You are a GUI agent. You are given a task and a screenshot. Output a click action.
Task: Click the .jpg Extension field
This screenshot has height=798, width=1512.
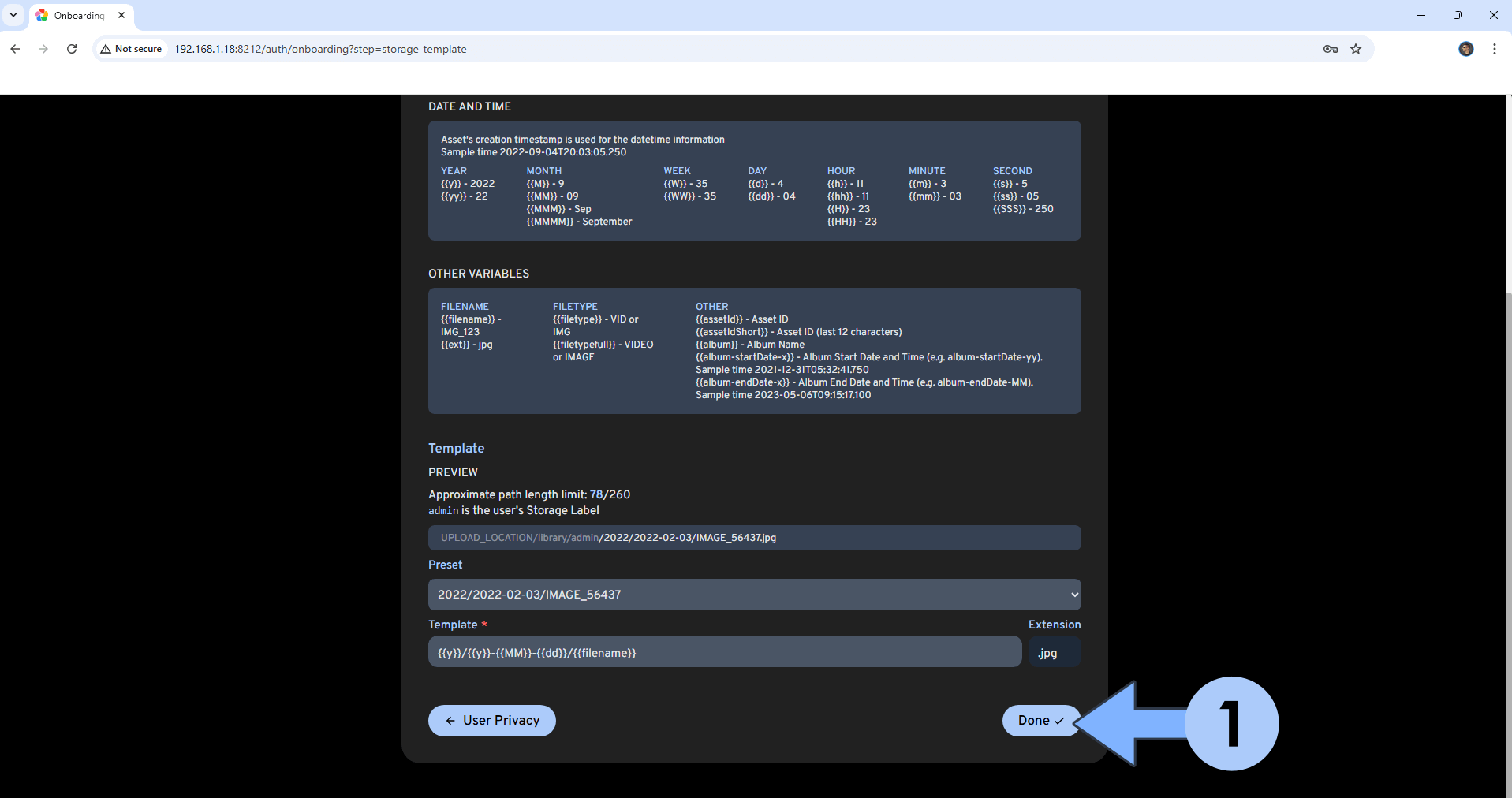point(1055,652)
